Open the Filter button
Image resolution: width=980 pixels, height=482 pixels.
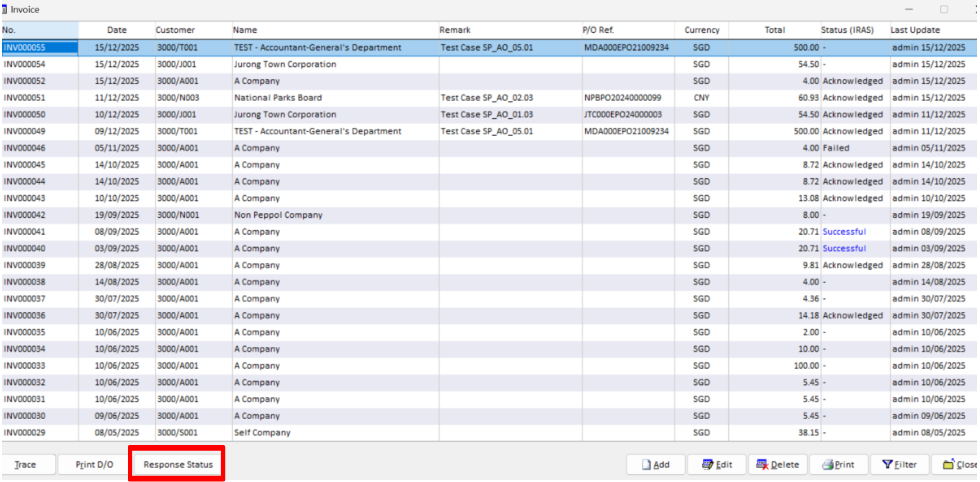coord(899,464)
